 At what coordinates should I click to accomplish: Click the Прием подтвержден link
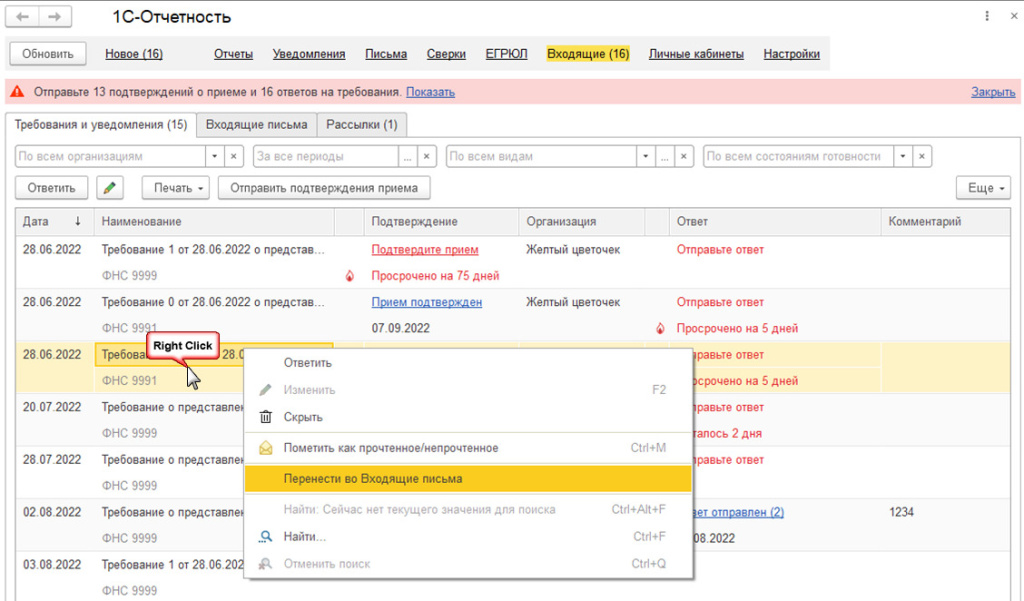(427, 302)
